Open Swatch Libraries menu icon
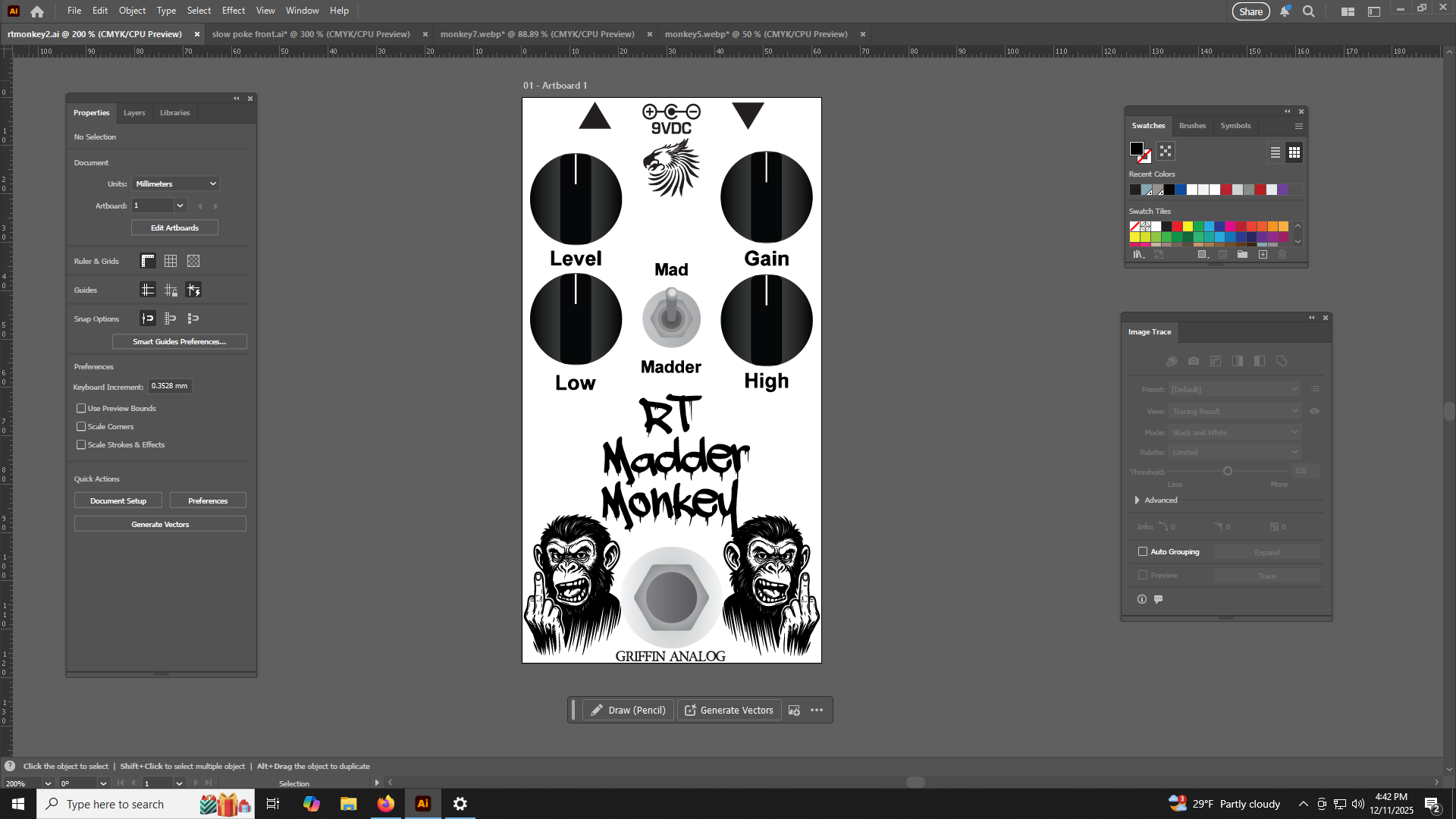Image resolution: width=1456 pixels, height=819 pixels. 1138,255
